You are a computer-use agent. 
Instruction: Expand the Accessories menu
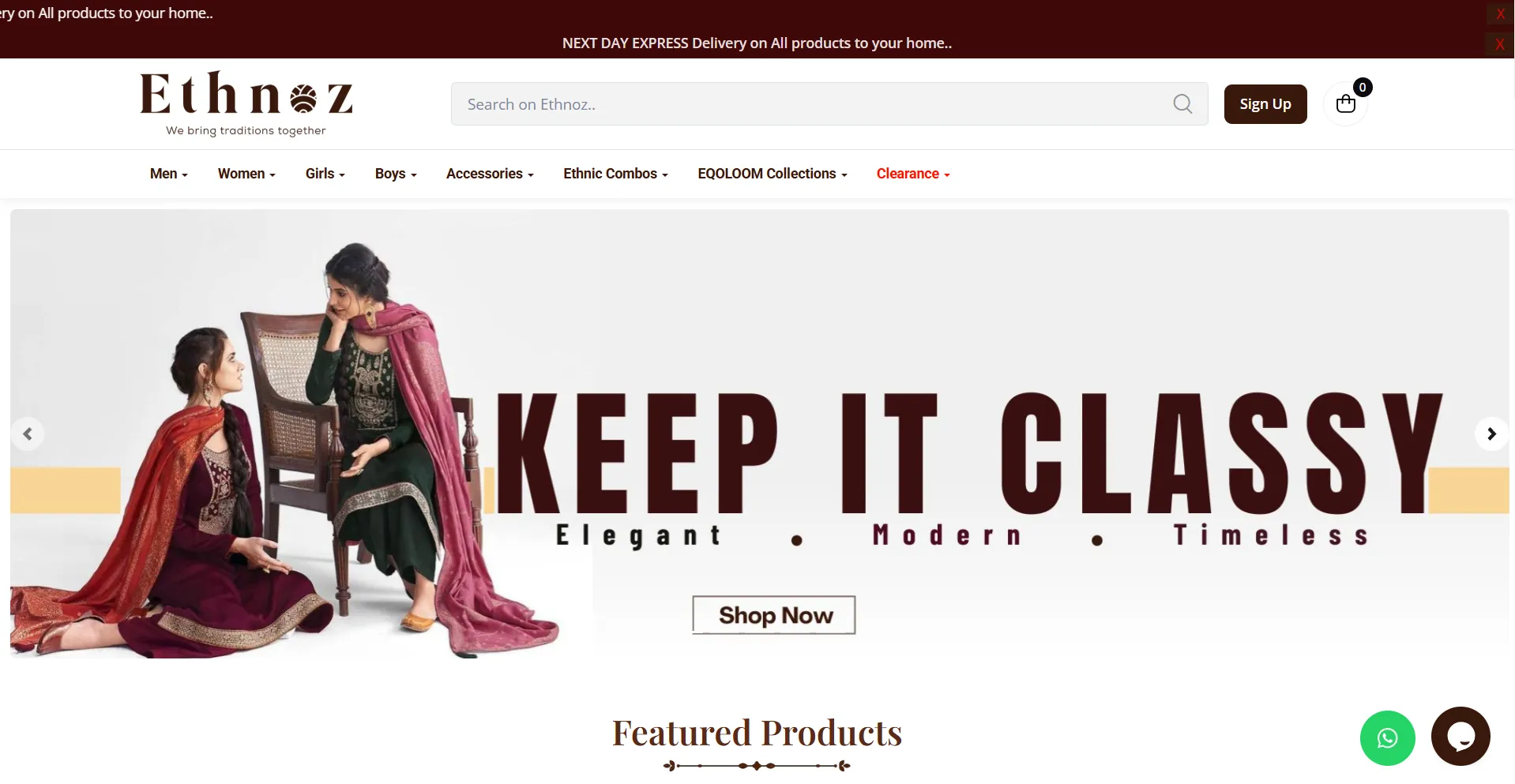coord(490,174)
